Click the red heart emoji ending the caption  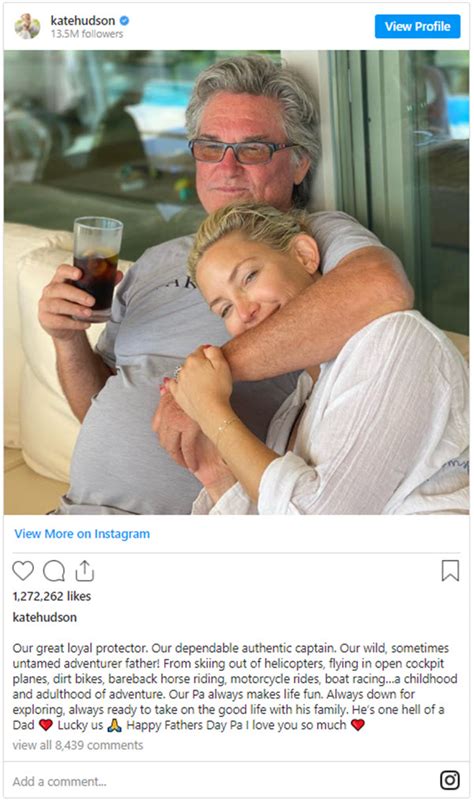click(357, 725)
